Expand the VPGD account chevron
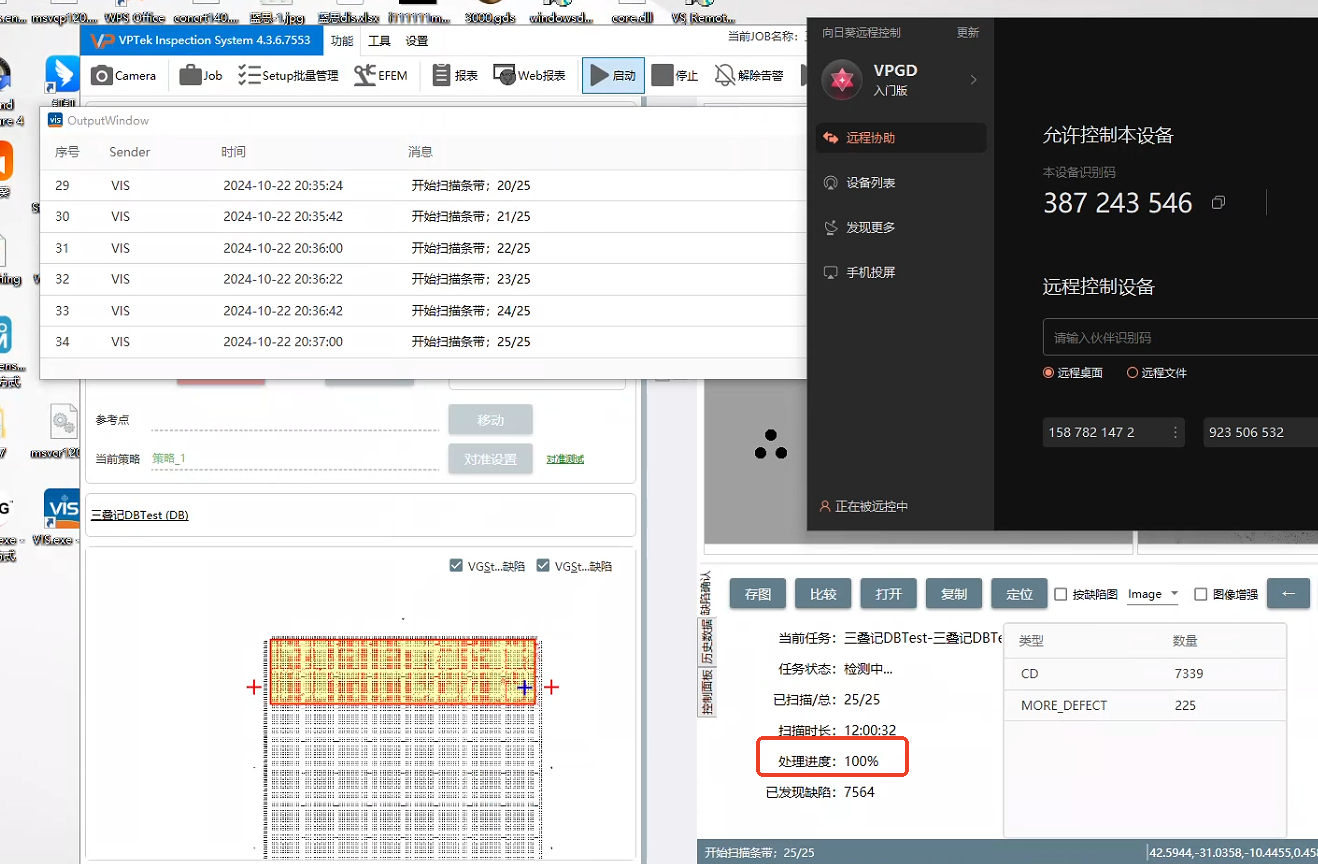The width and height of the screenshot is (1318, 864). (x=973, y=80)
